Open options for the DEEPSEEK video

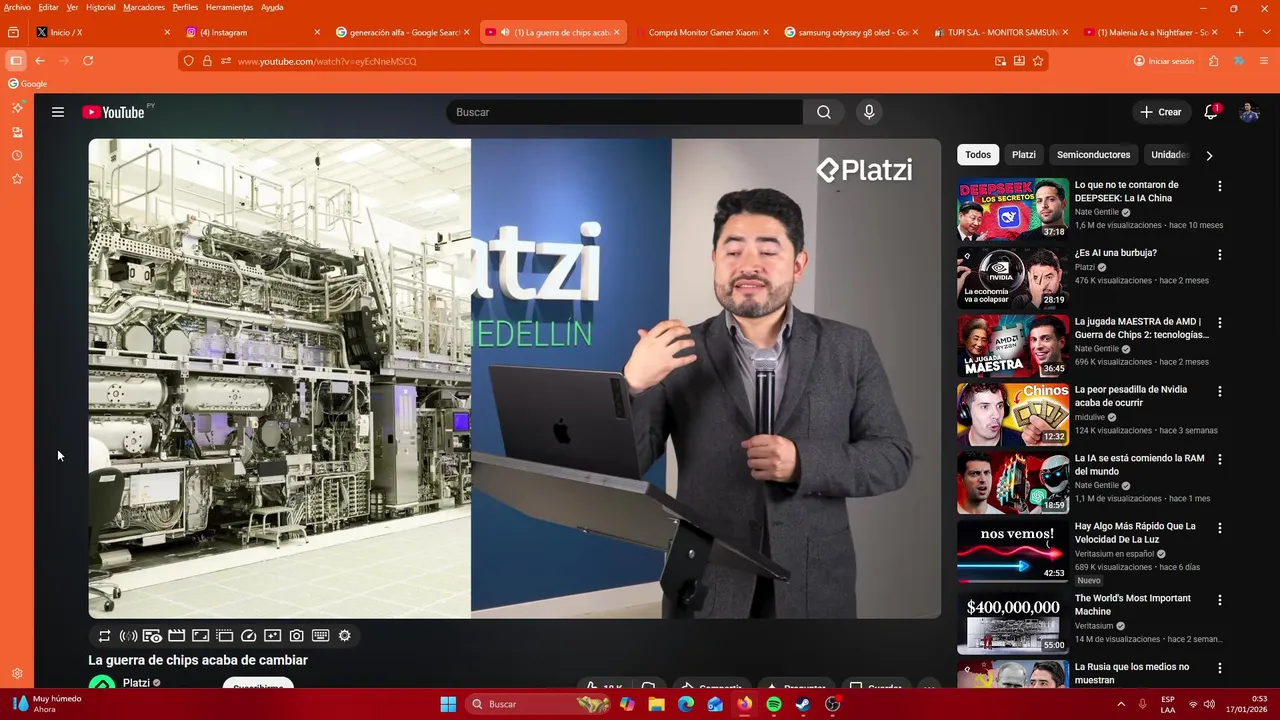1219,186
